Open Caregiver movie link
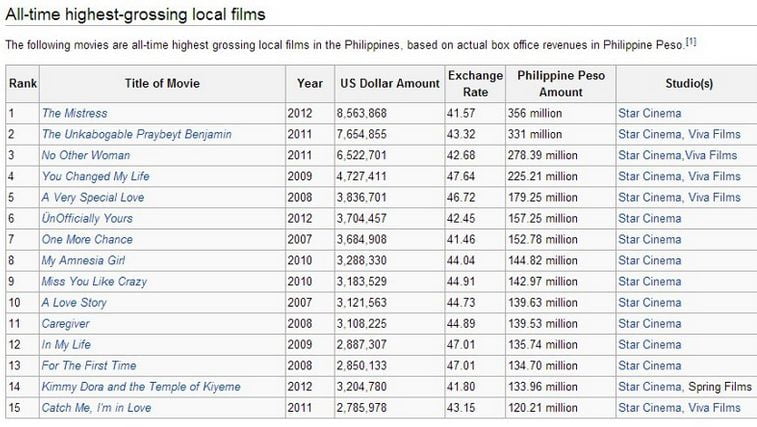Screen dimensions: 757x427 tap(66, 324)
